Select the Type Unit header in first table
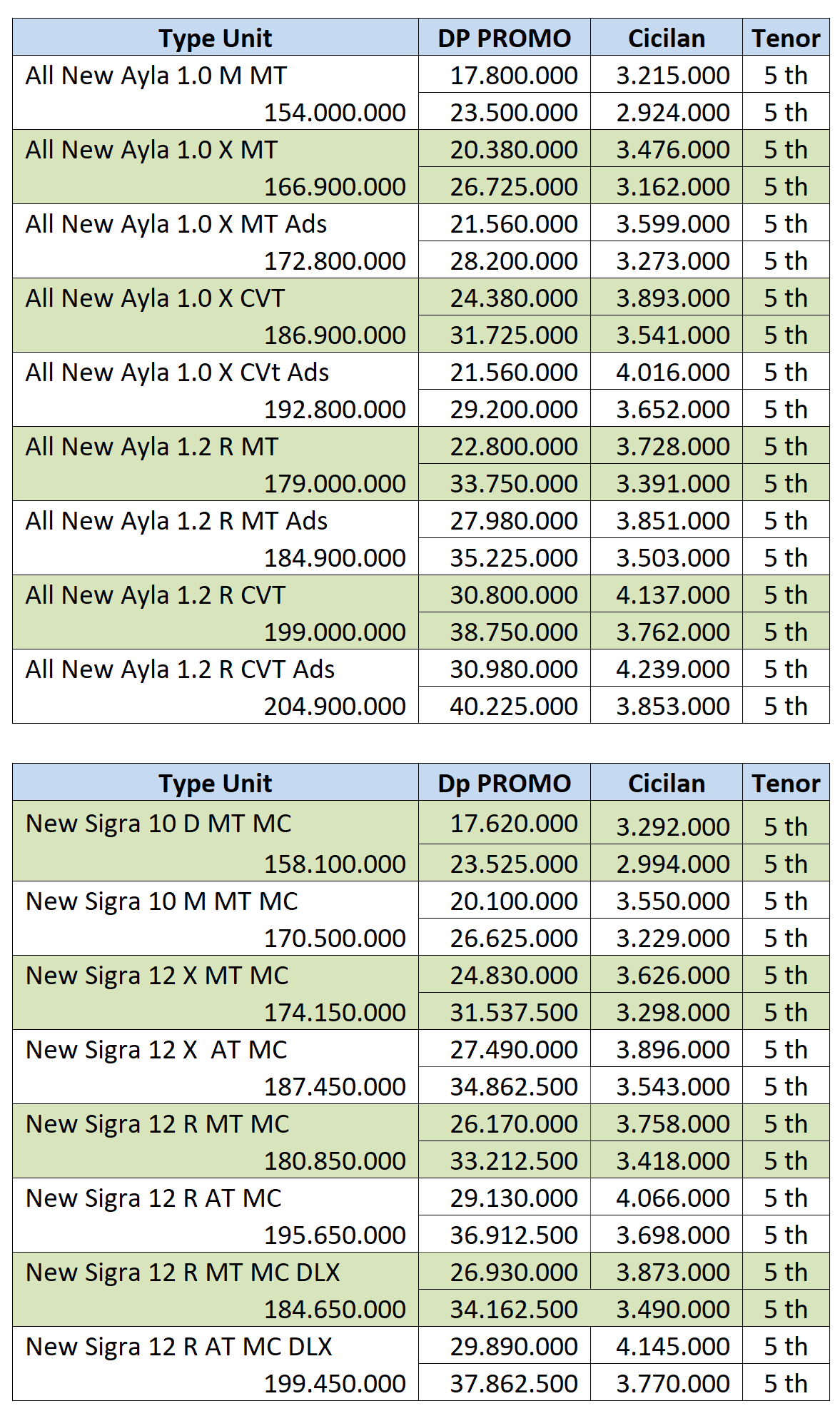 215,38
